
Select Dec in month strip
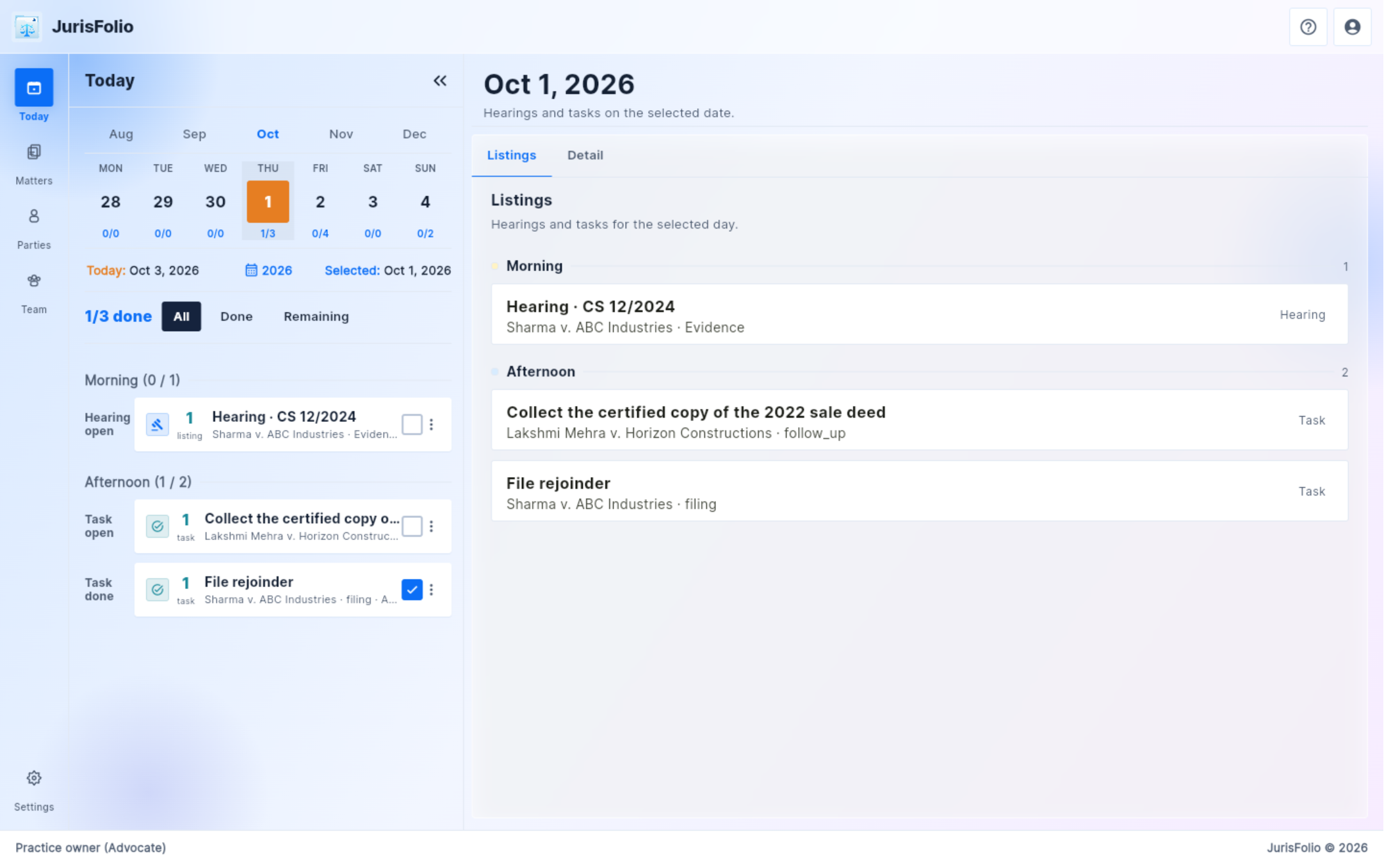414,134
